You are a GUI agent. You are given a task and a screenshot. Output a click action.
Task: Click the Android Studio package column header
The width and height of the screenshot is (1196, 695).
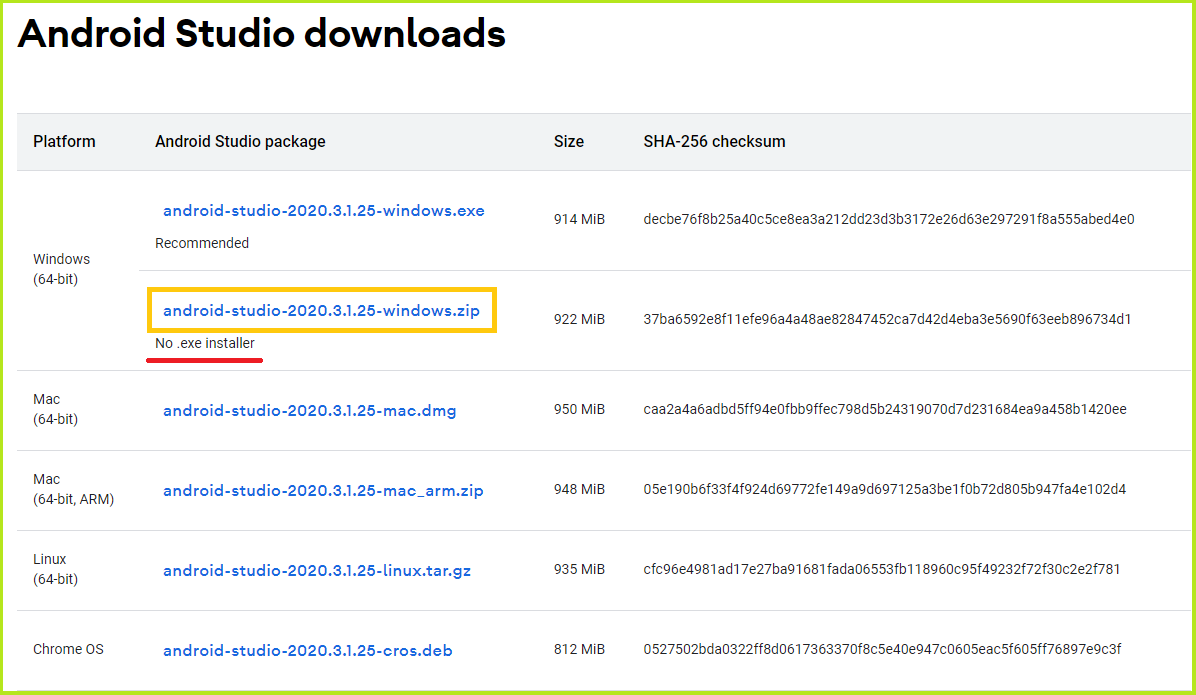[x=240, y=141]
